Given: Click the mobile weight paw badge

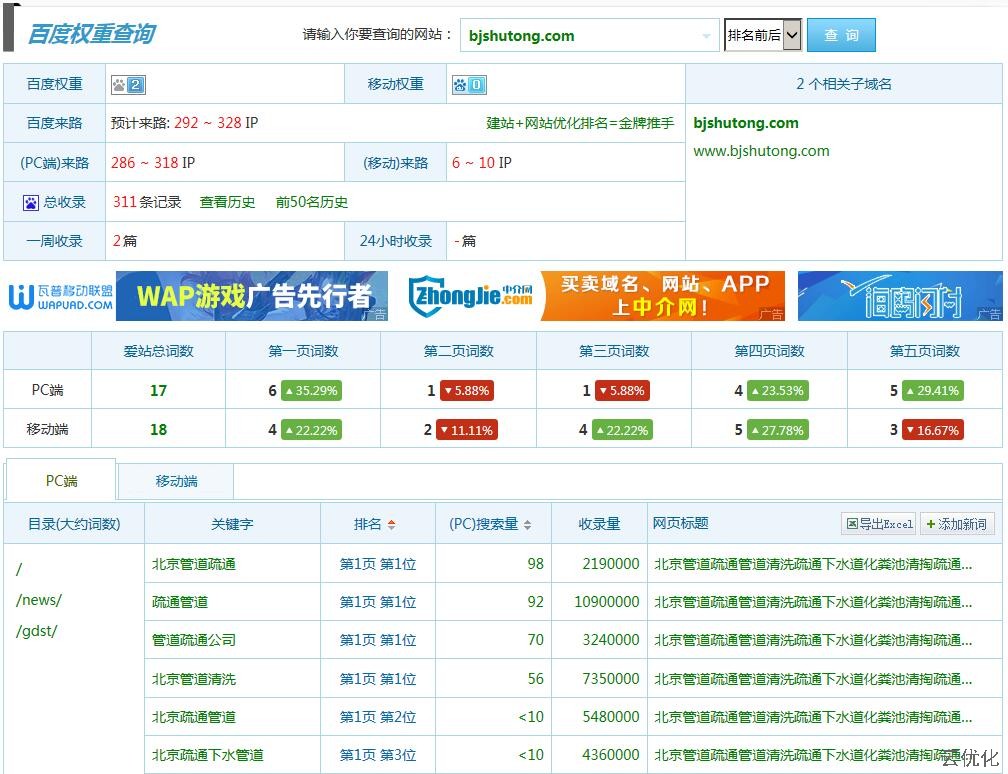Looking at the screenshot, I should point(469,85).
